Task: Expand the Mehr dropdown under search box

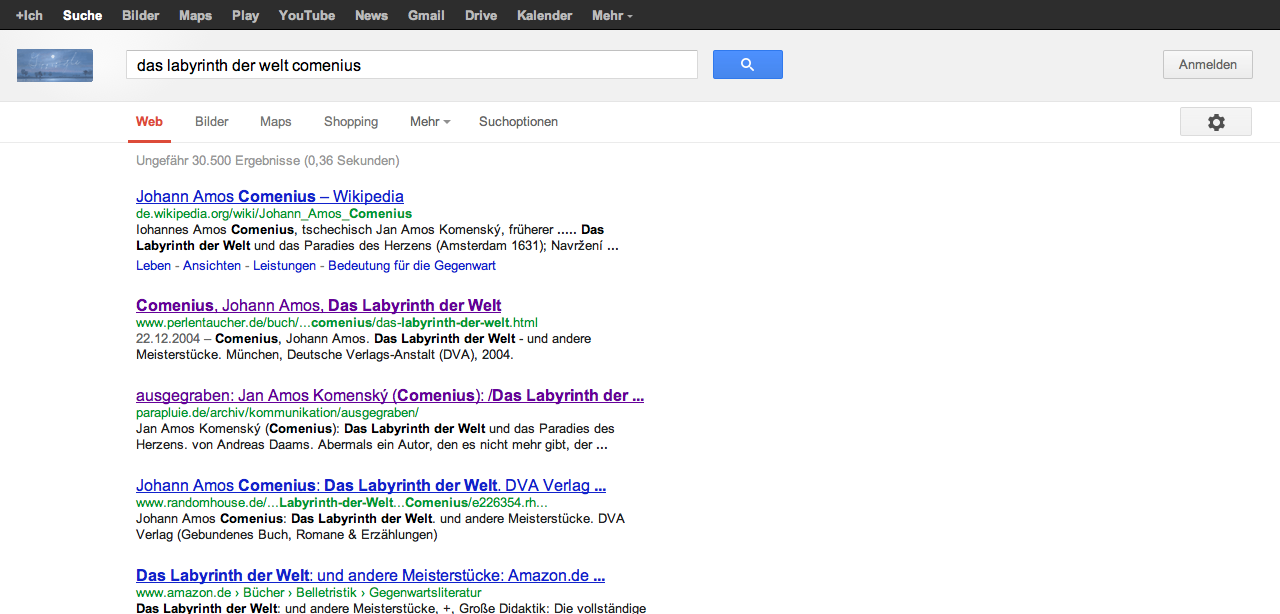Action: tap(429, 122)
